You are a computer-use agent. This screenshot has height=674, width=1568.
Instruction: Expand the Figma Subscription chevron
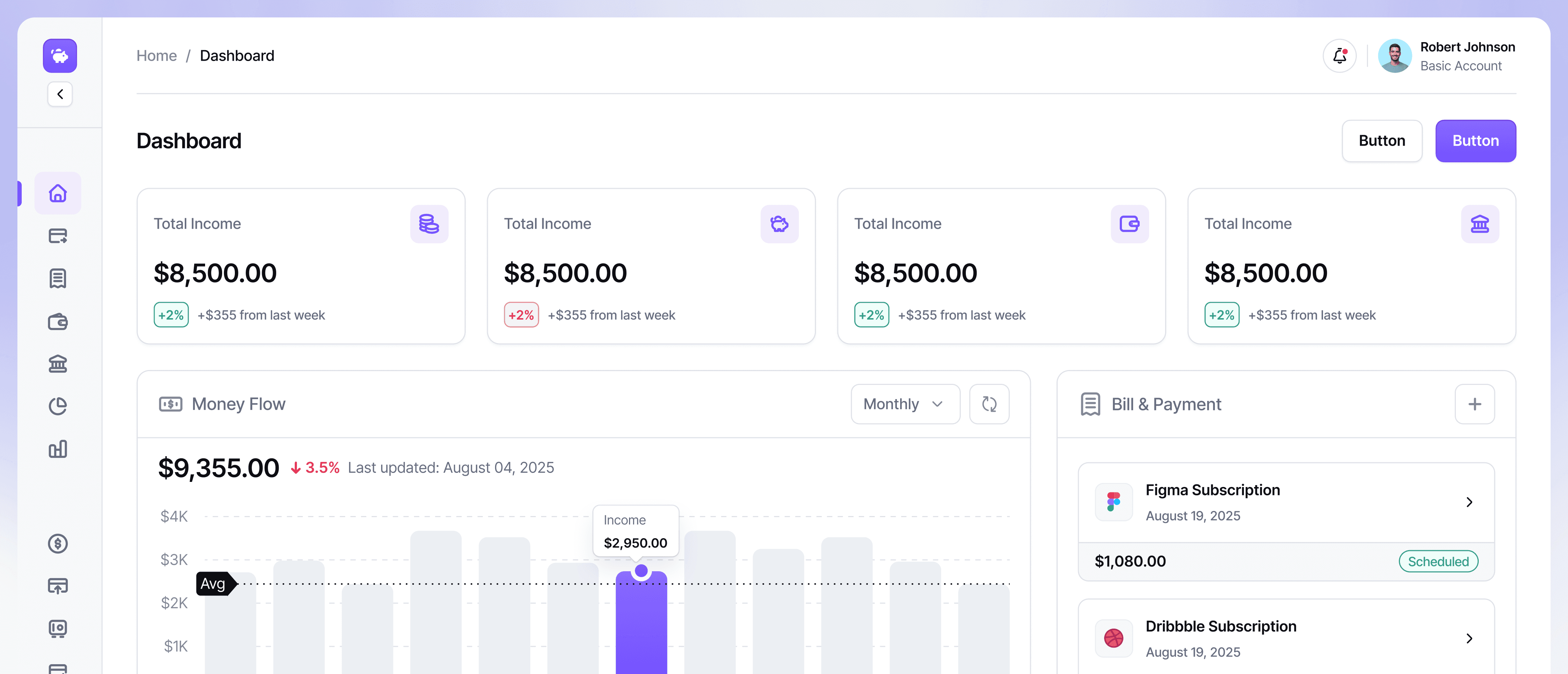tap(1469, 502)
